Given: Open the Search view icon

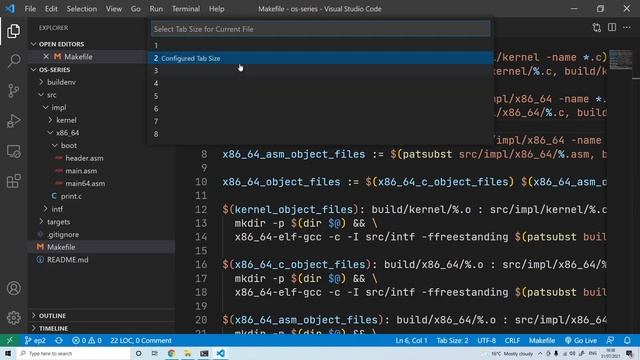Looking at the screenshot, I should [x=13, y=61].
